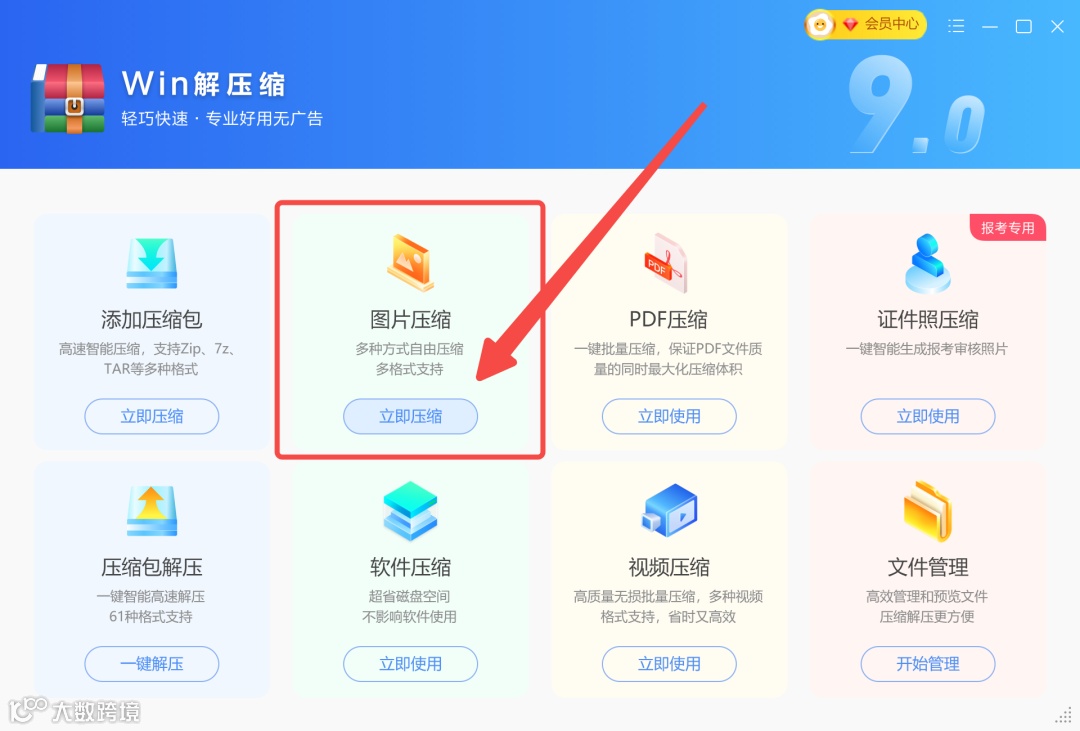Click the 添加压缩包 download-arrow icon

click(152, 262)
